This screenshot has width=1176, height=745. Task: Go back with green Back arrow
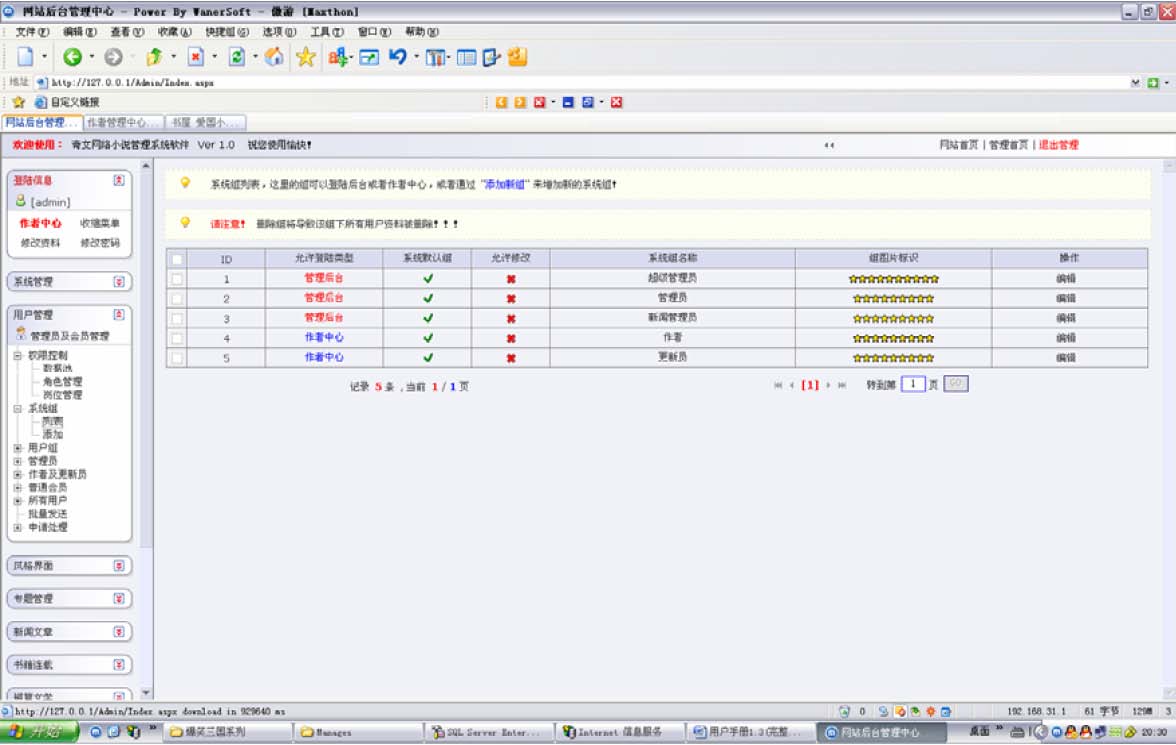tap(73, 57)
